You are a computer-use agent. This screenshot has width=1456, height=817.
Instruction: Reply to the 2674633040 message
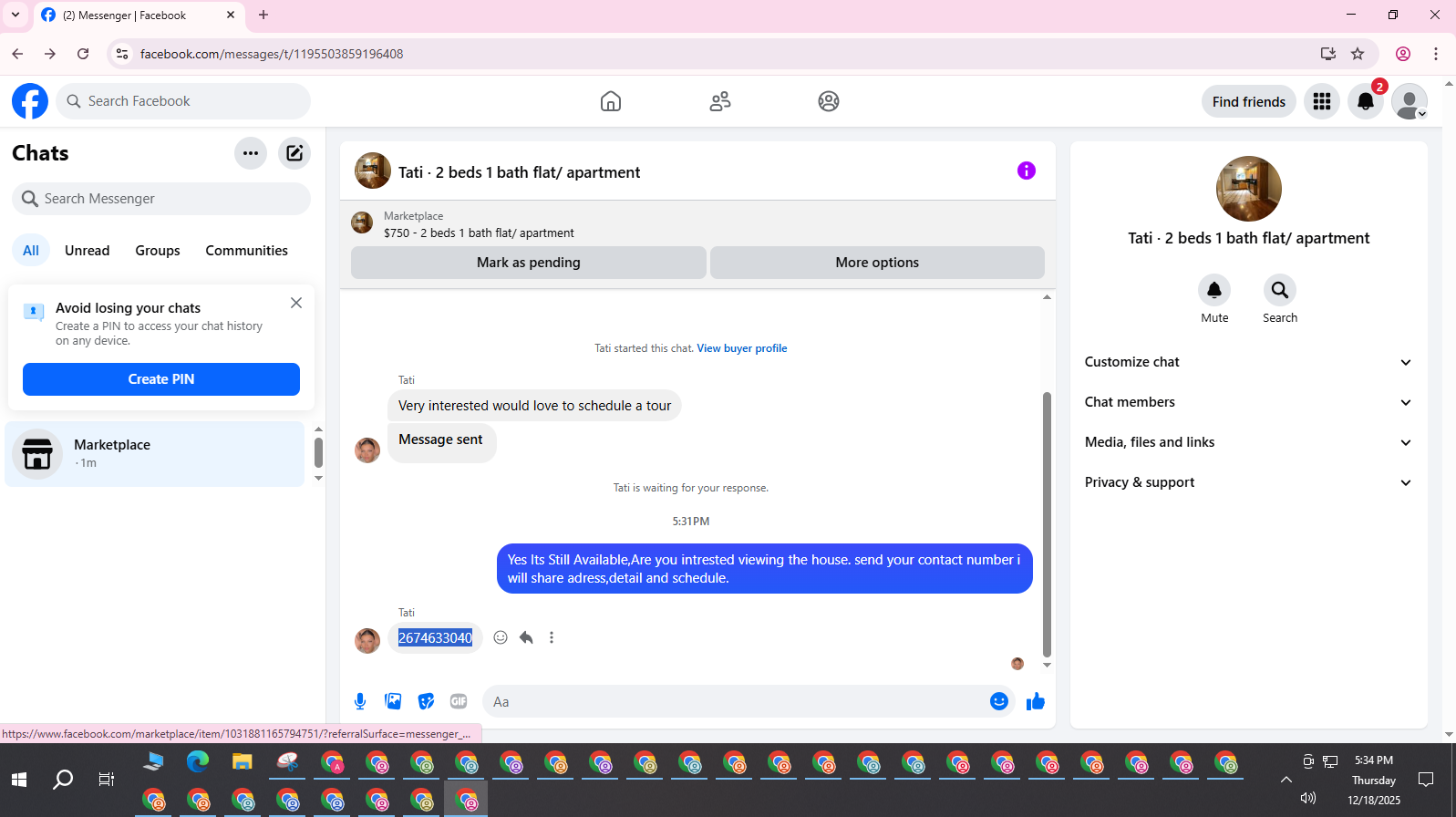(526, 637)
